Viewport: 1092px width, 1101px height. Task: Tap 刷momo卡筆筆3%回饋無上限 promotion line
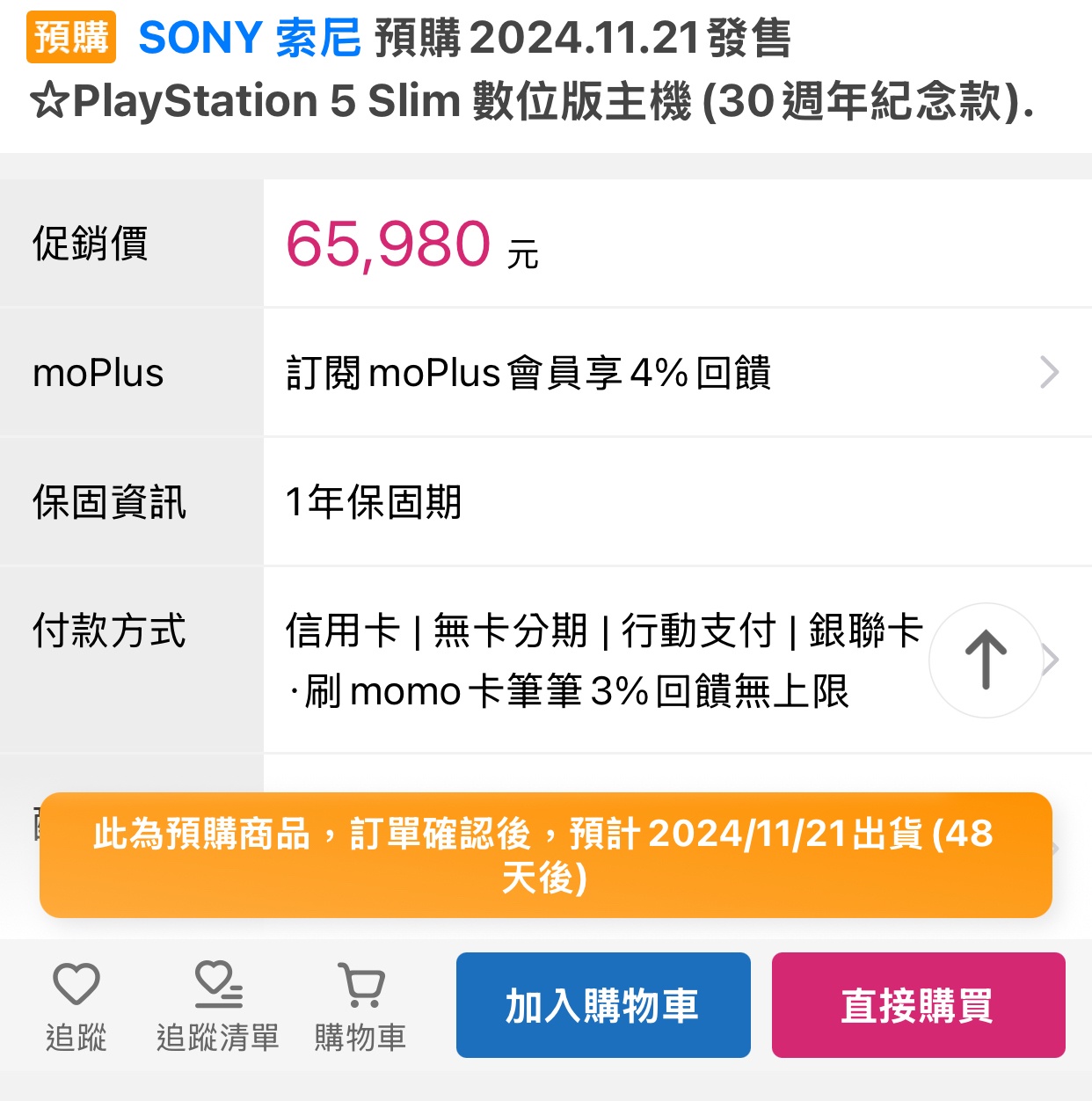point(569,691)
